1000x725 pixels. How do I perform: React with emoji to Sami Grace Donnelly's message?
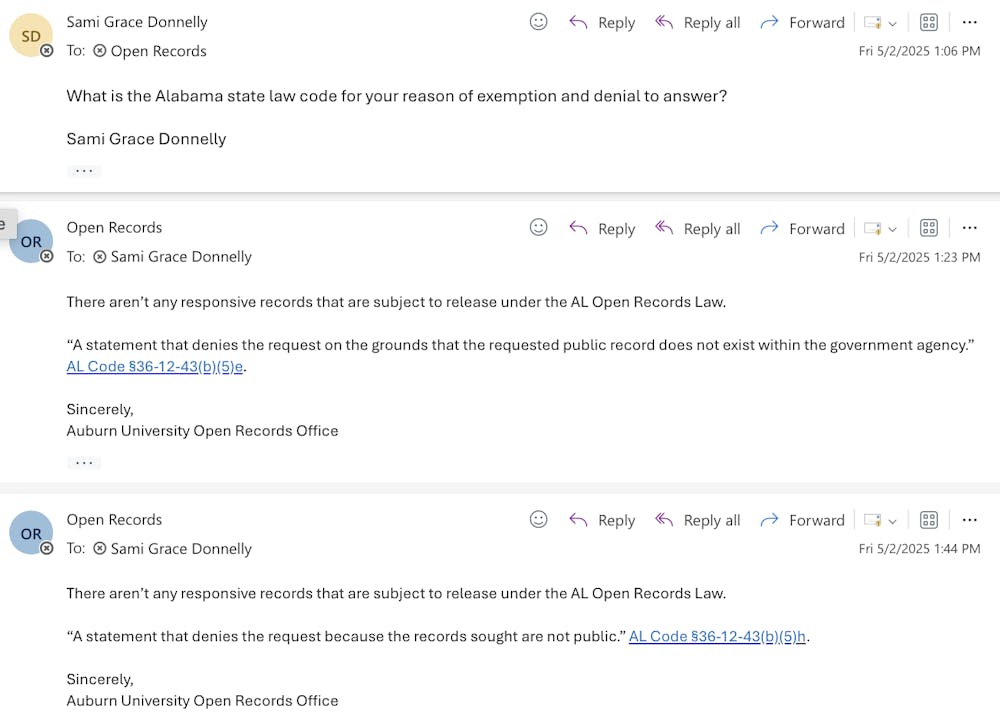(538, 22)
